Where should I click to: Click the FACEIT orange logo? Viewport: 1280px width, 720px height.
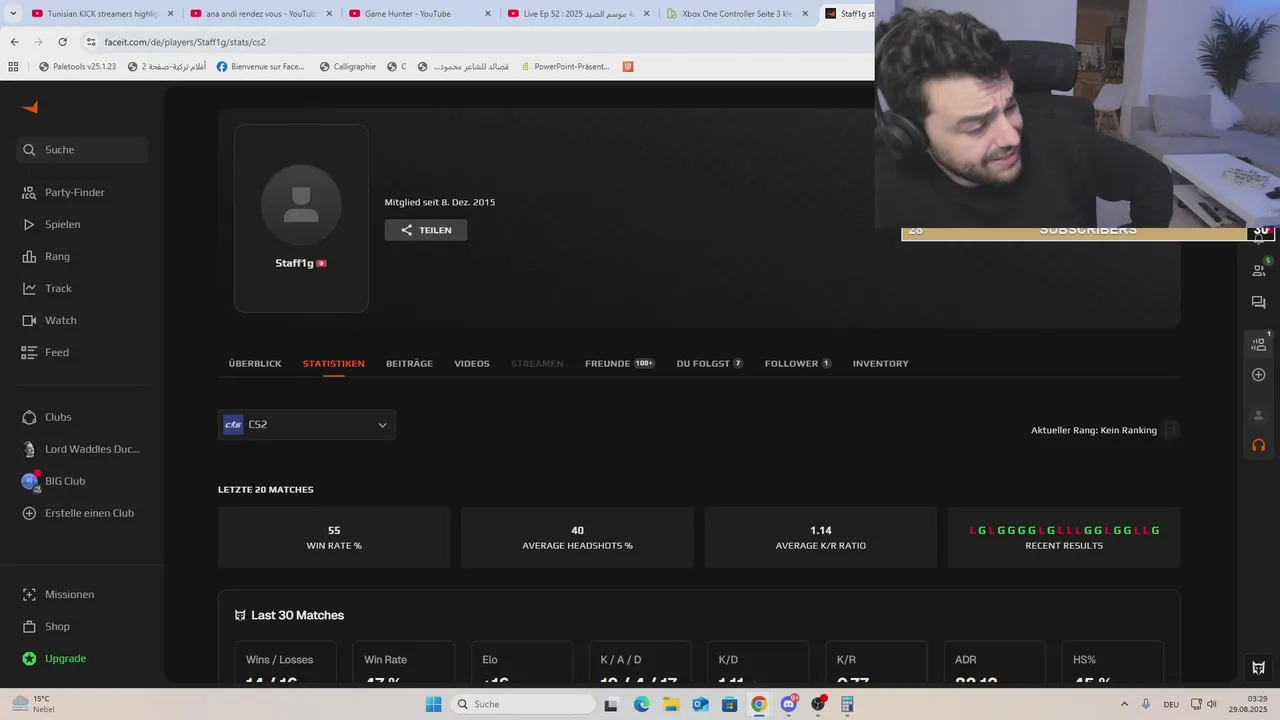(x=30, y=107)
